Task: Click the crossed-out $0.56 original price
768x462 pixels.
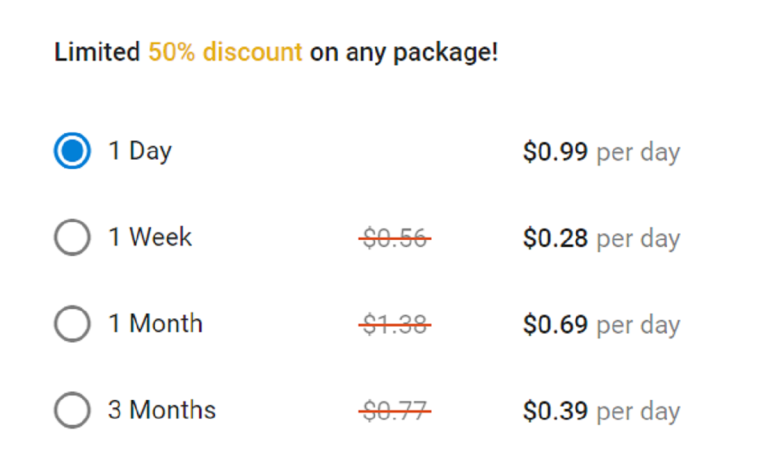Action: tap(395, 239)
